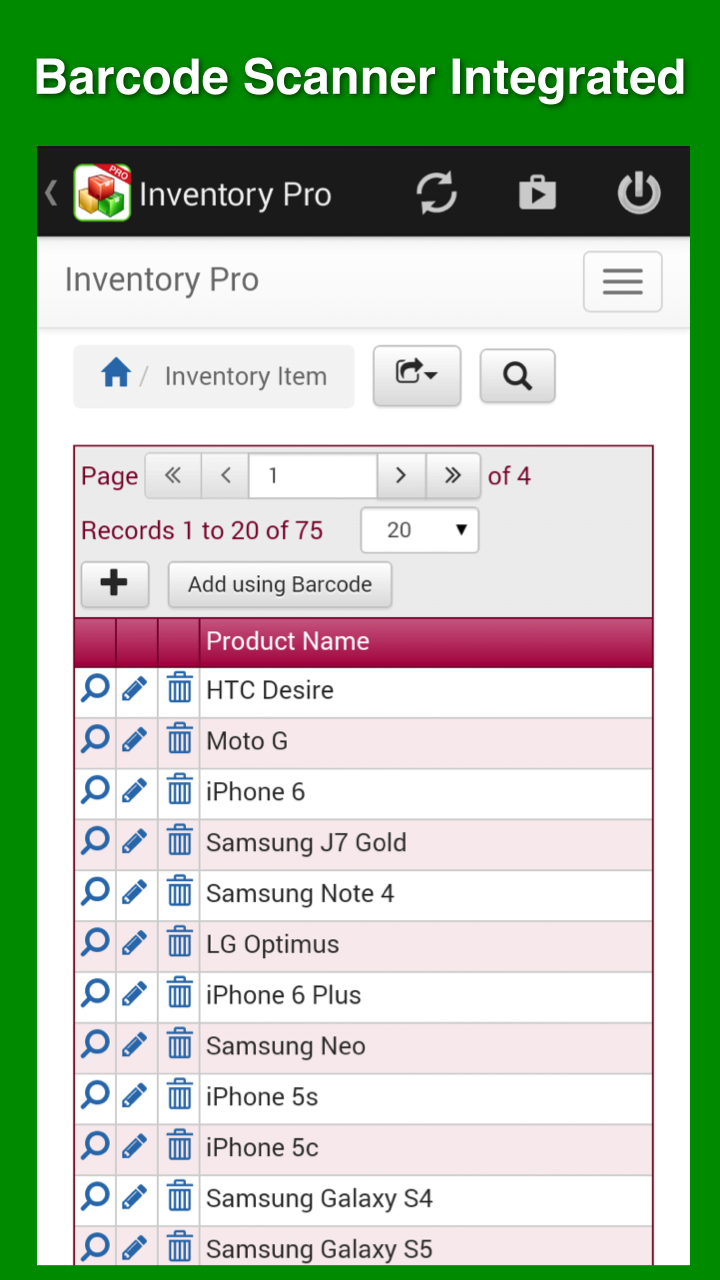
Task: View iPhone 6 Plus record details
Action: [95, 995]
